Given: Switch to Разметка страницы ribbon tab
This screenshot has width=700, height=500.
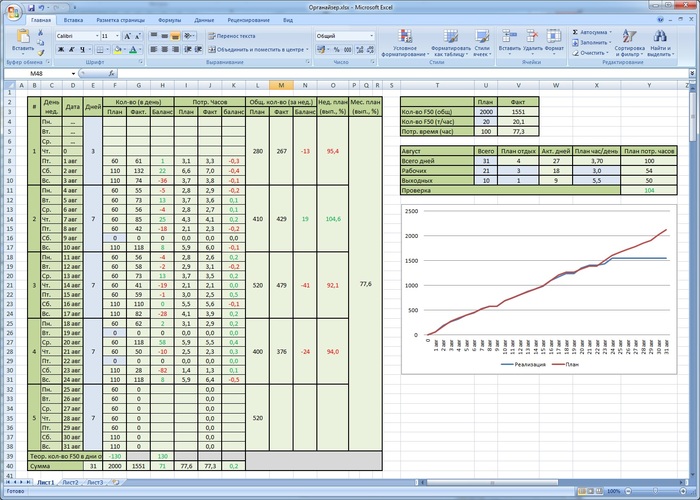Looking at the screenshot, I should (121, 20).
